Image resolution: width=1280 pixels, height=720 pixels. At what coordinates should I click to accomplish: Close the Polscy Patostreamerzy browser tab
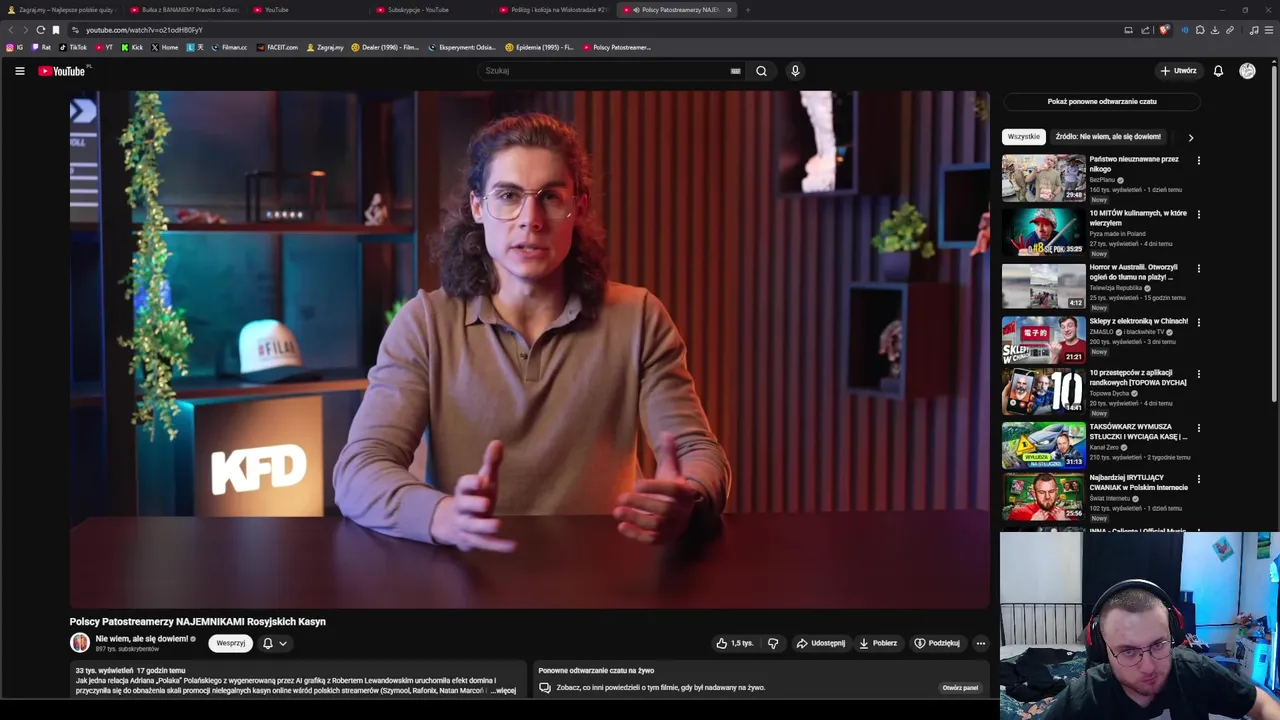click(729, 10)
